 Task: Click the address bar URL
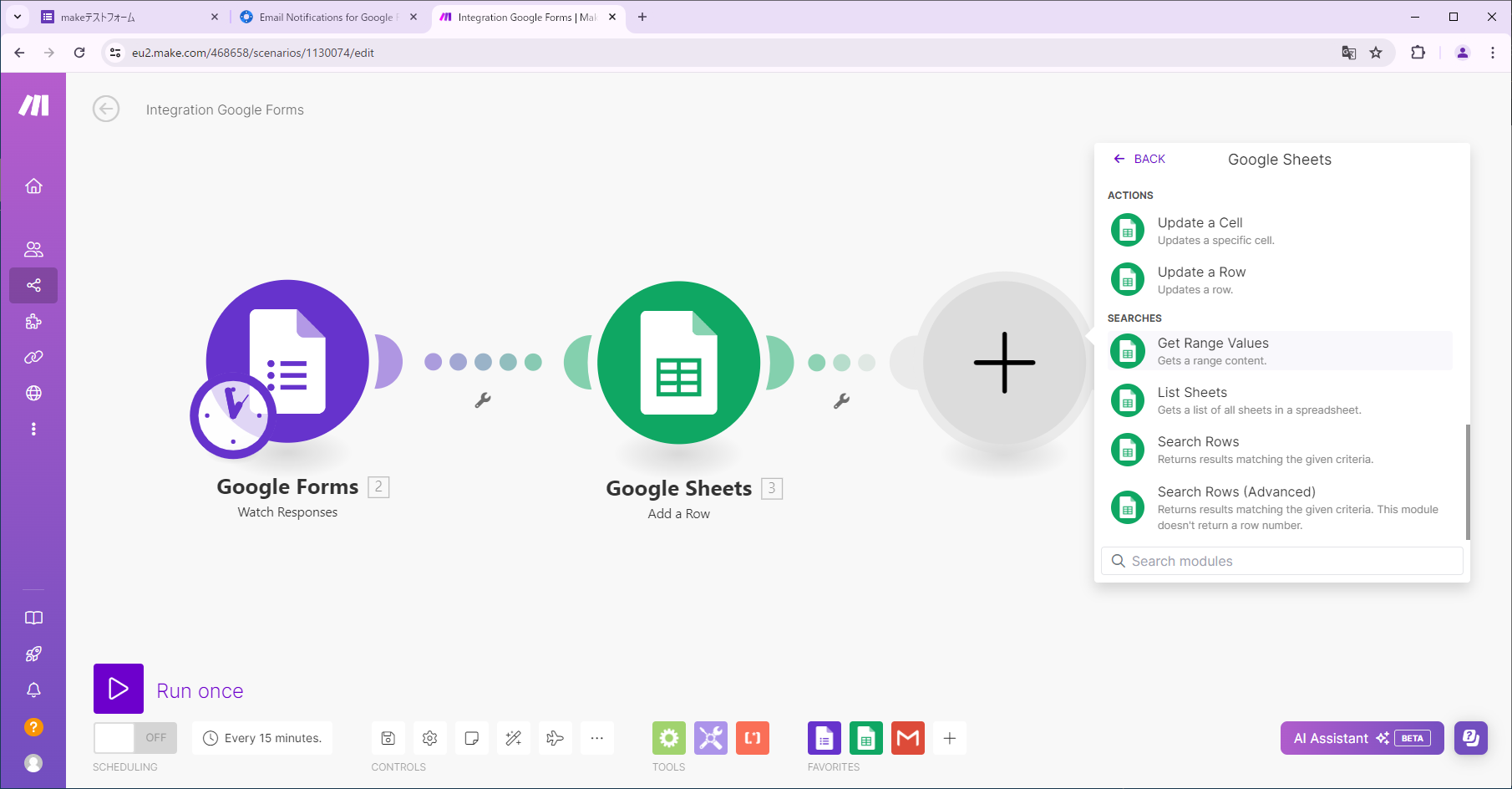pos(253,53)
